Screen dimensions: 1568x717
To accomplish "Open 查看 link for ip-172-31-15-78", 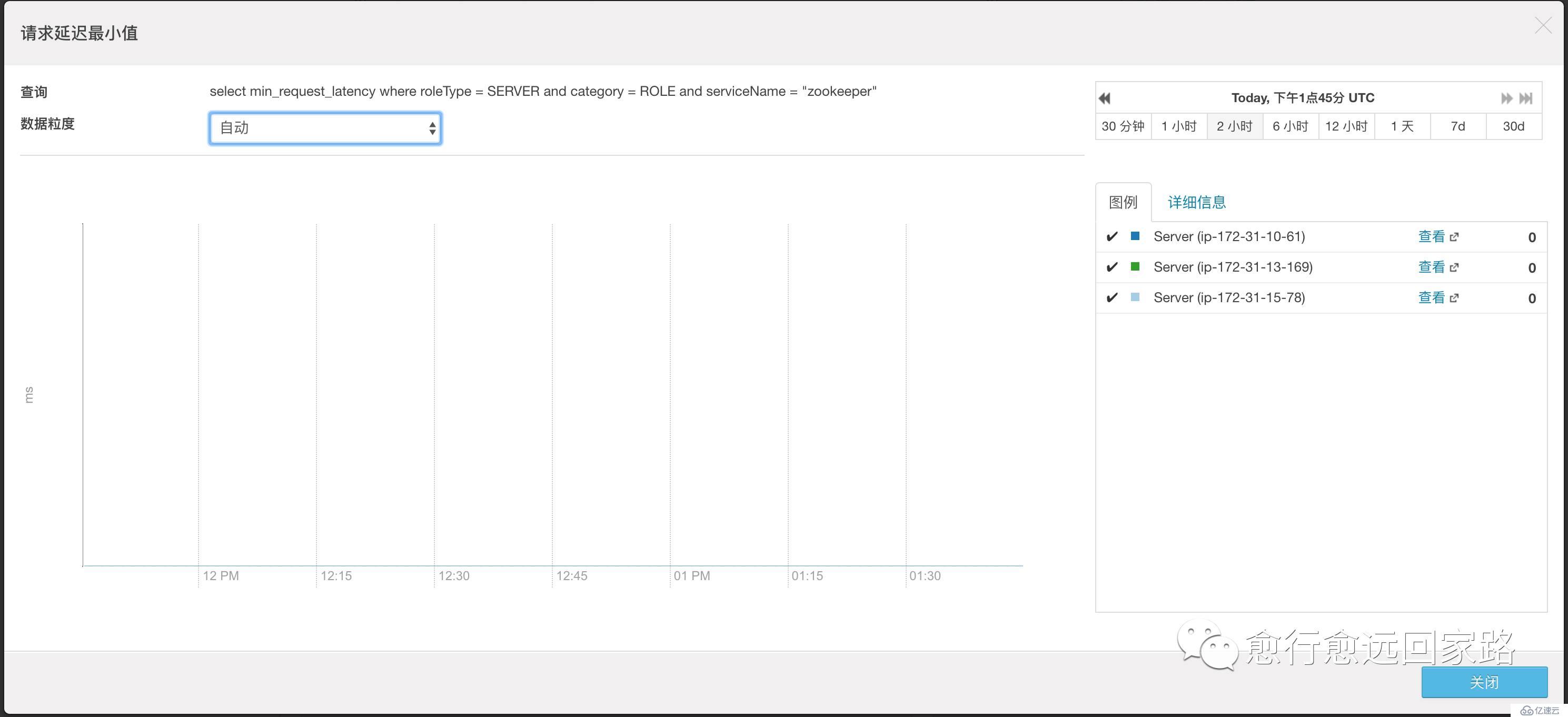I will pos(1431,297).
